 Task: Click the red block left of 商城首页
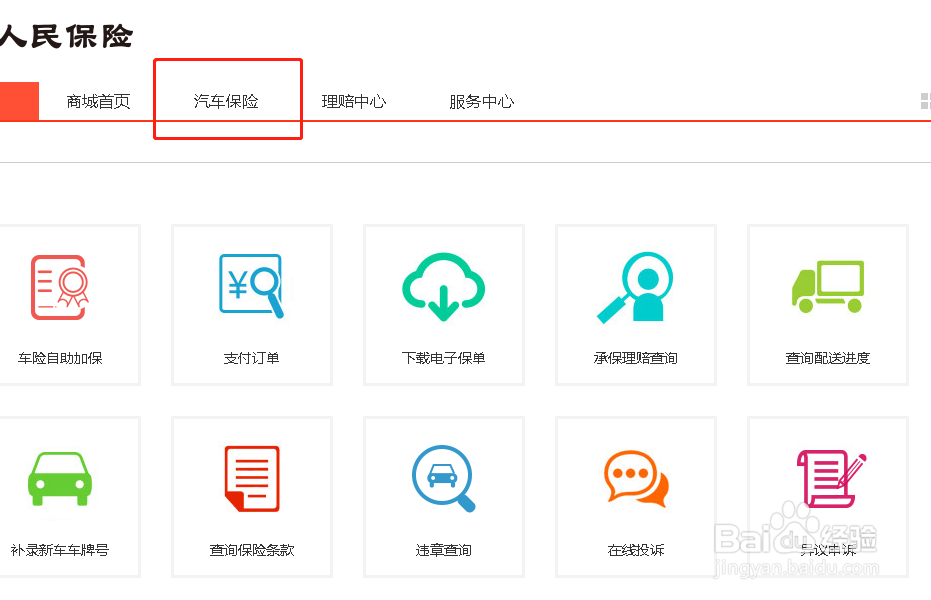[19, 101]
